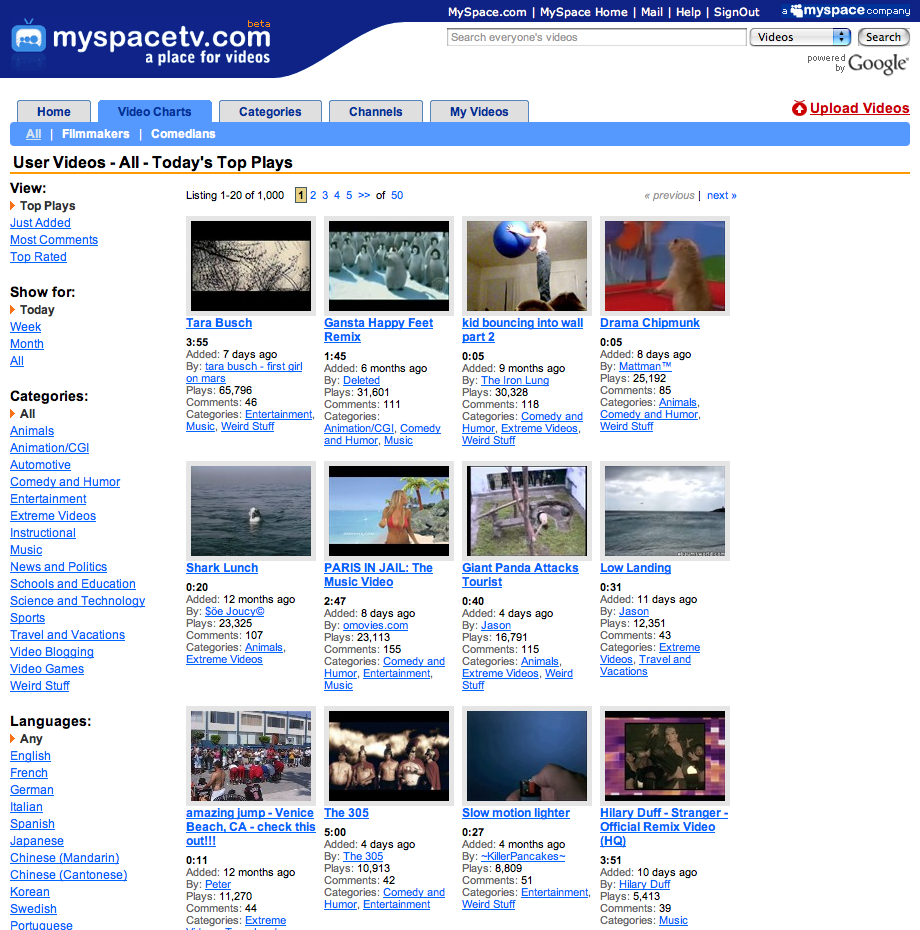This screenshot has height=930, width=920.
Task: Open the Shark Lunch thumbnail
Action: pyautogui.click(x=251, y=511)
